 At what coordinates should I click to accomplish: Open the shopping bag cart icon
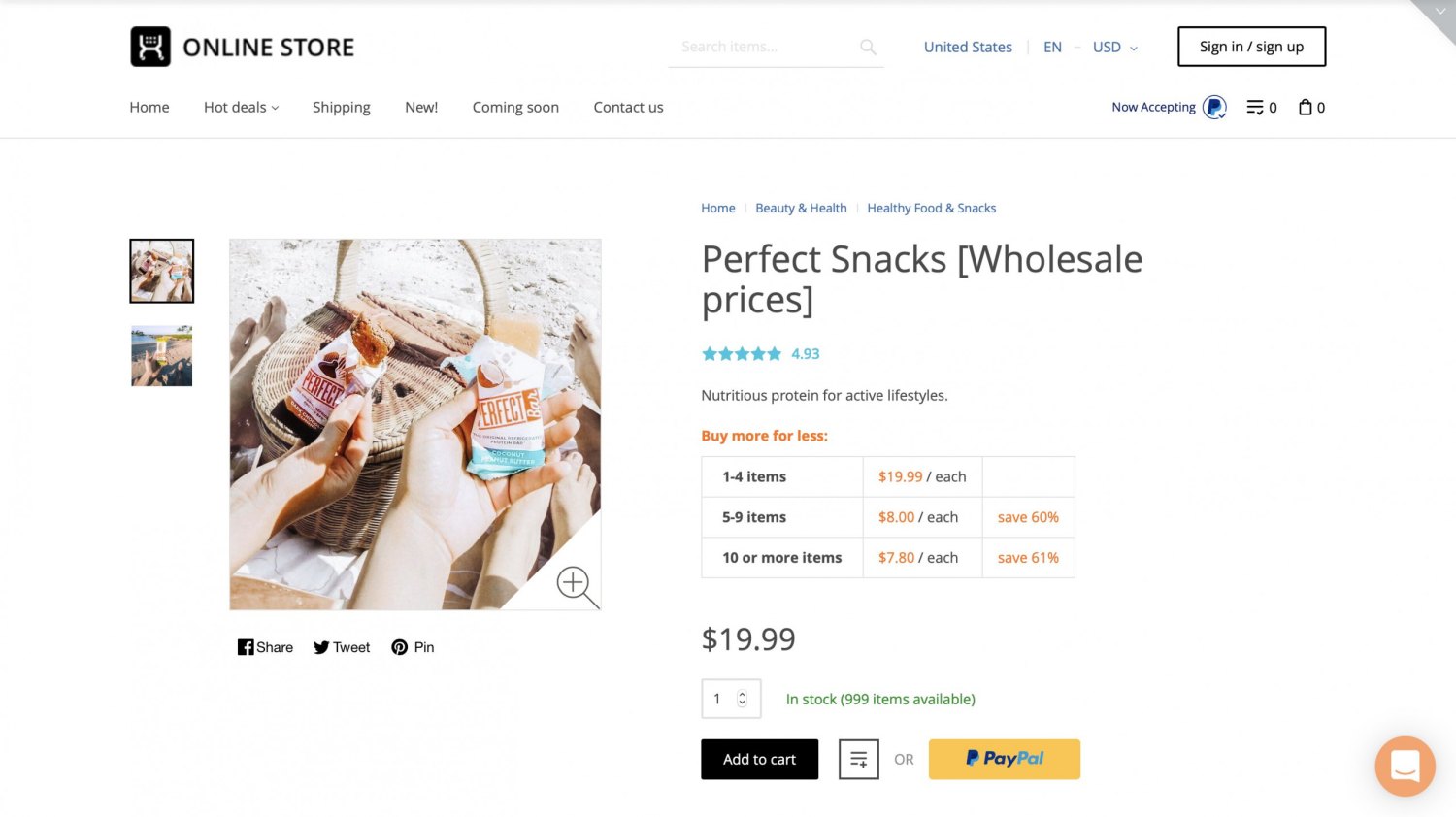tap(1305, 107)
